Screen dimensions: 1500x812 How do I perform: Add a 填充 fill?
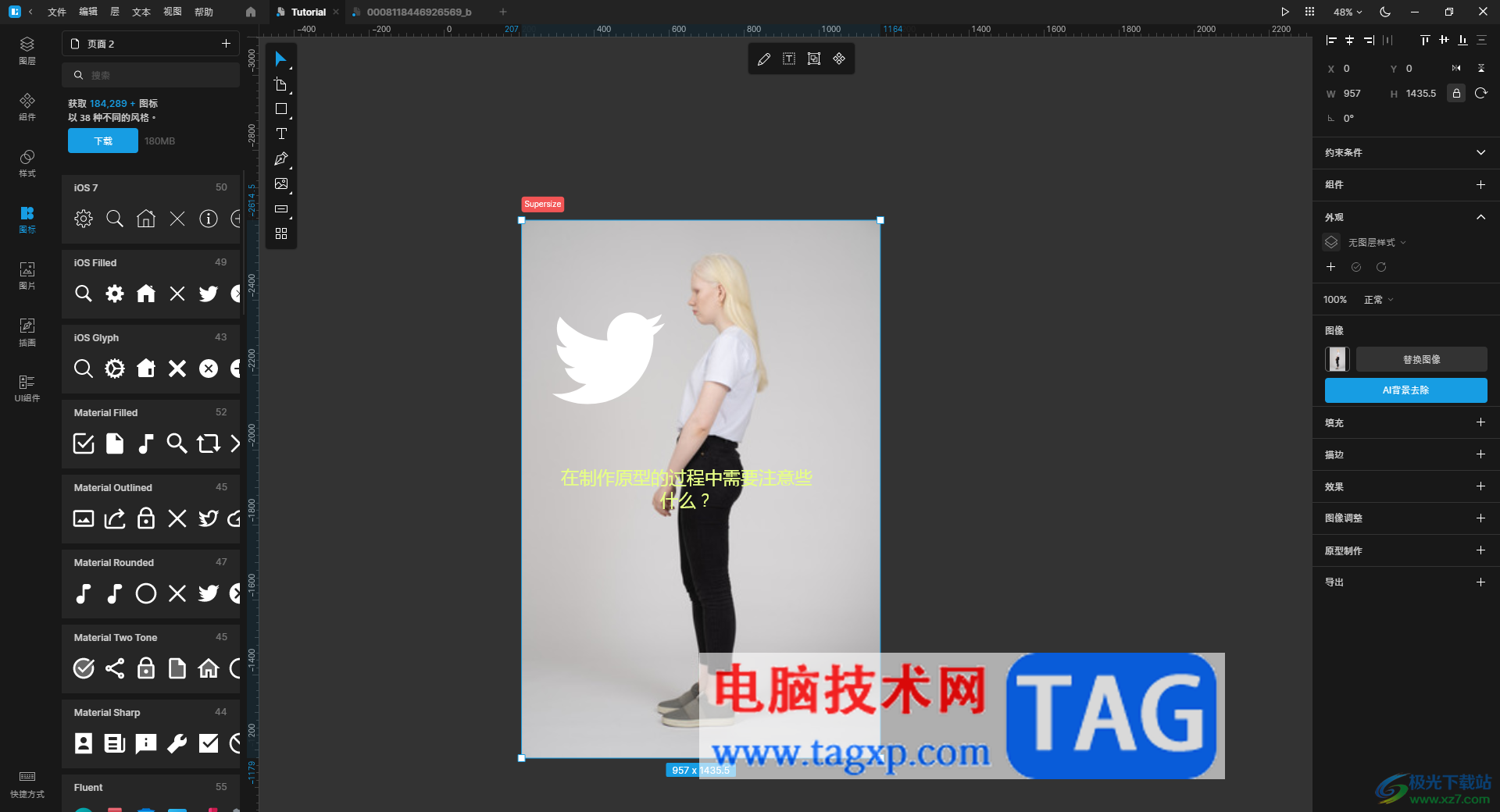(1480, 422)
